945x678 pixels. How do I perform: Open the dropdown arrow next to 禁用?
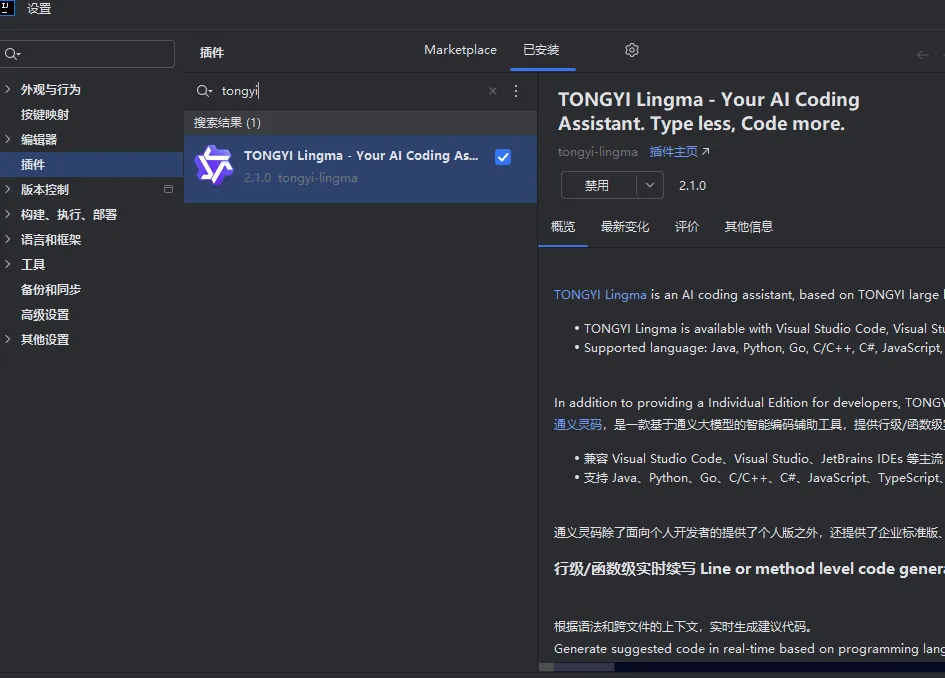[x=650, y=185]
